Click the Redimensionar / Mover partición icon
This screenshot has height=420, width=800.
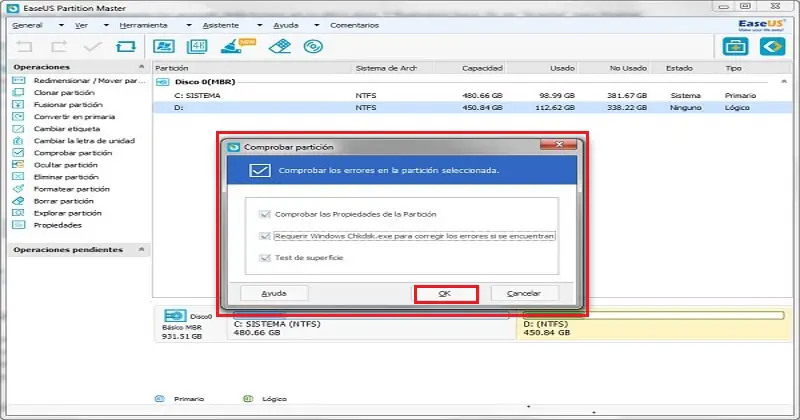tap(18, 80)
